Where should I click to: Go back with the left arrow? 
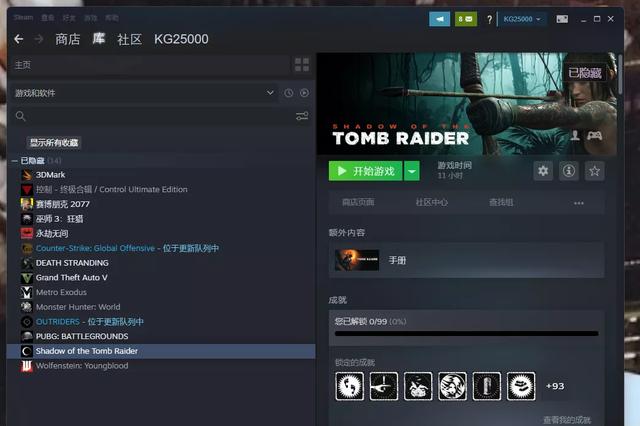point(18,39)
